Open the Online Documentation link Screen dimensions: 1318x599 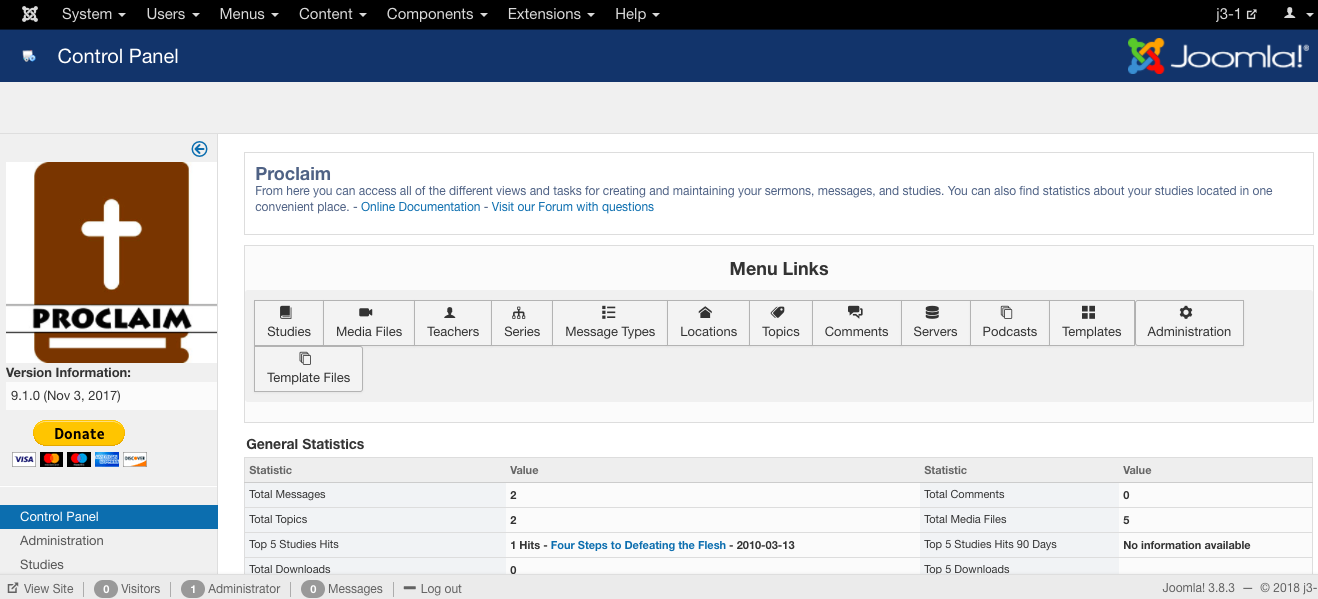pos(421,207)
